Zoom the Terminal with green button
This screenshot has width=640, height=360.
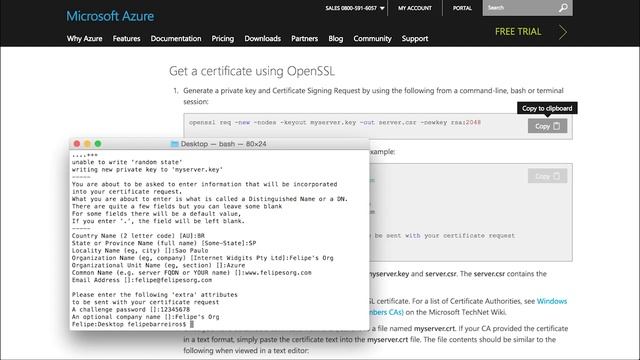point(98,144)
